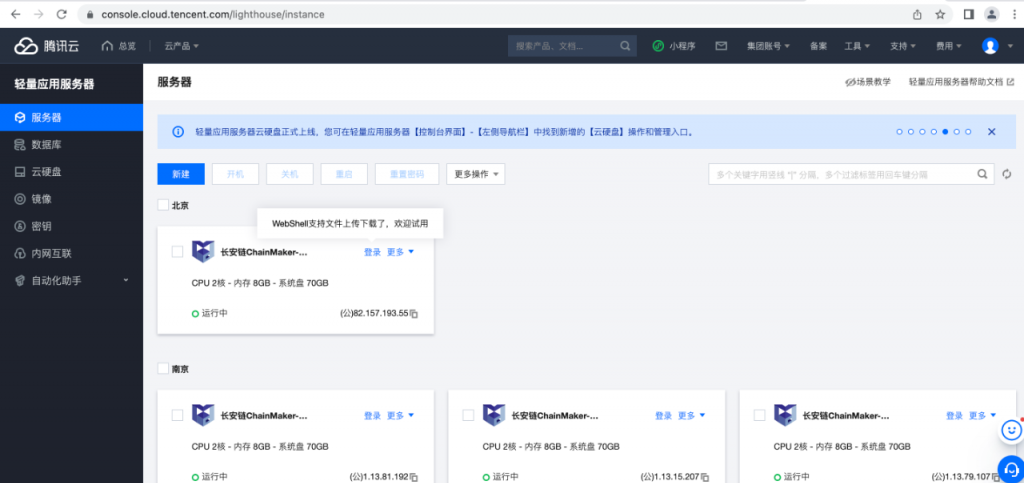The height and width of the screenshot is (483, 1024).
Task: Open the message envelope icon
Action: point(721,46)
